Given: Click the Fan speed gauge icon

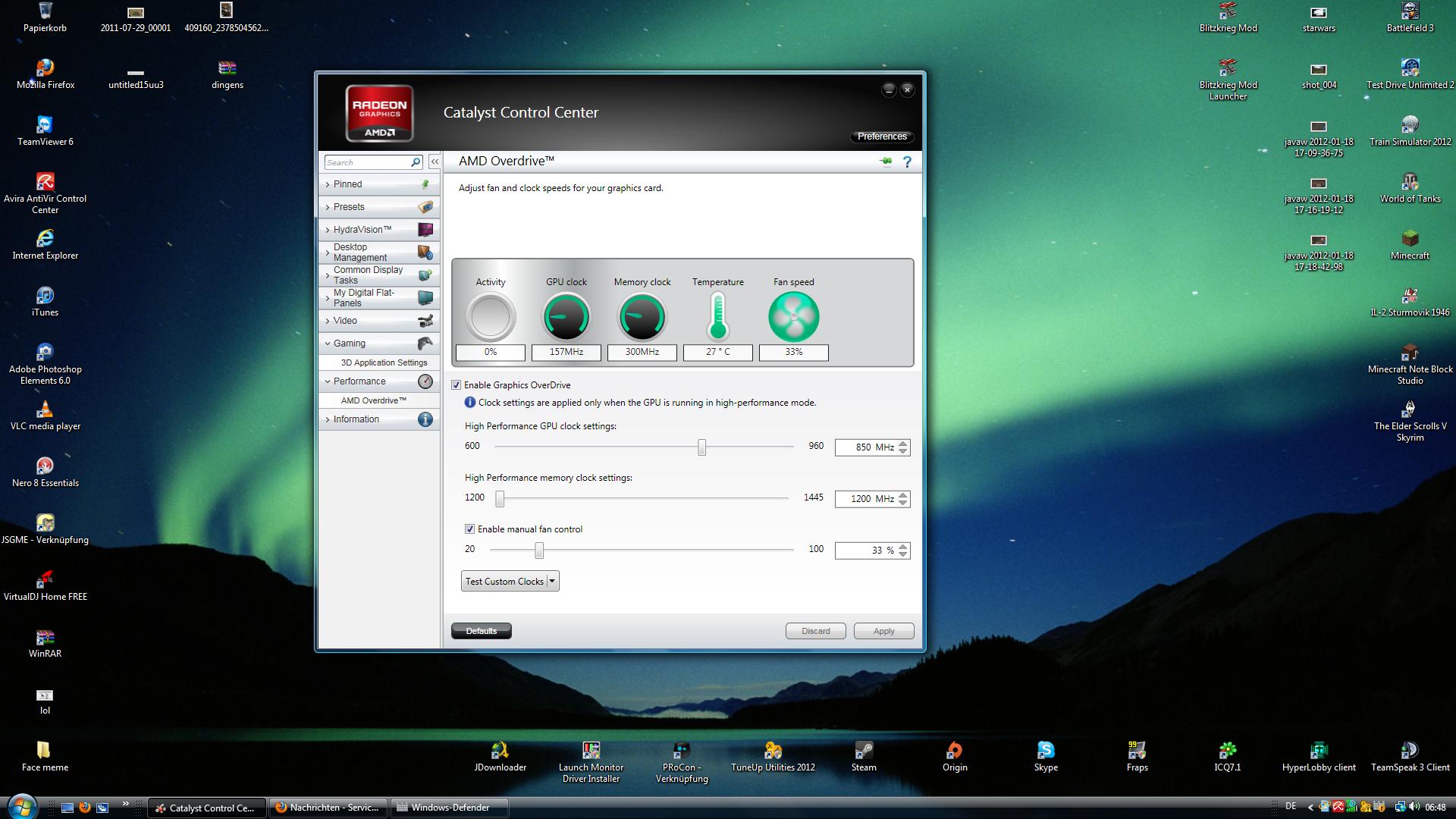Looking at the screenshot, I should click(793, 317).
